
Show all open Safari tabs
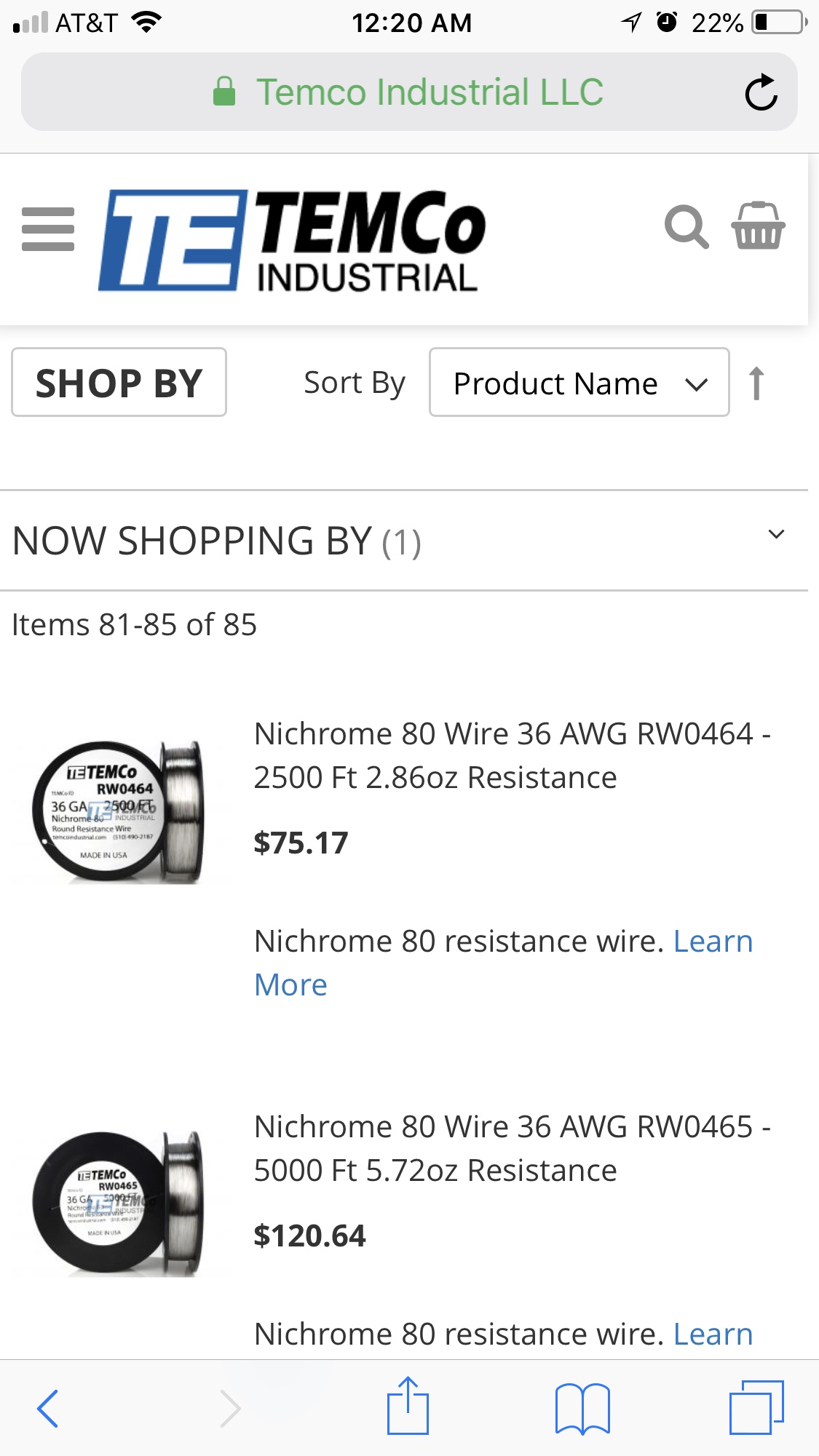(756, 1408)
